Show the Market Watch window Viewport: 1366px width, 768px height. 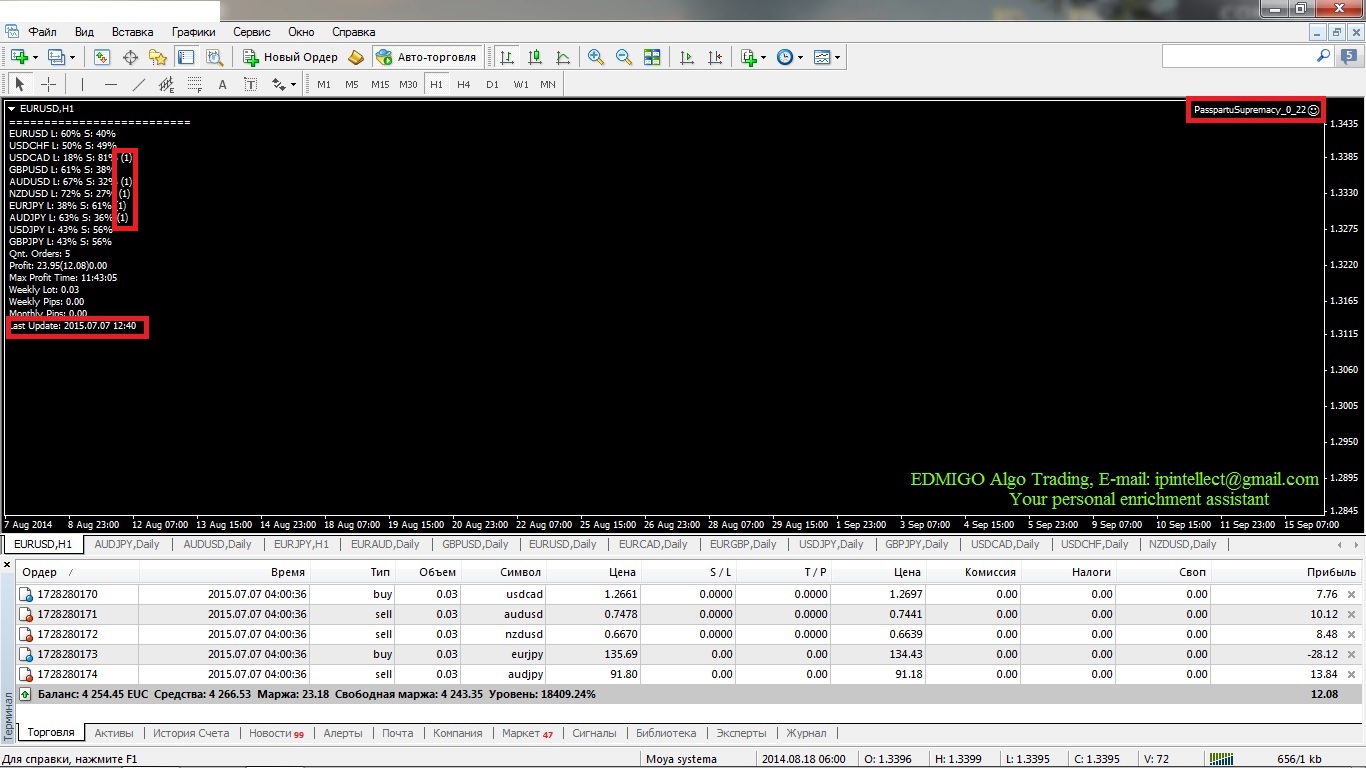[x=102, y=57]
